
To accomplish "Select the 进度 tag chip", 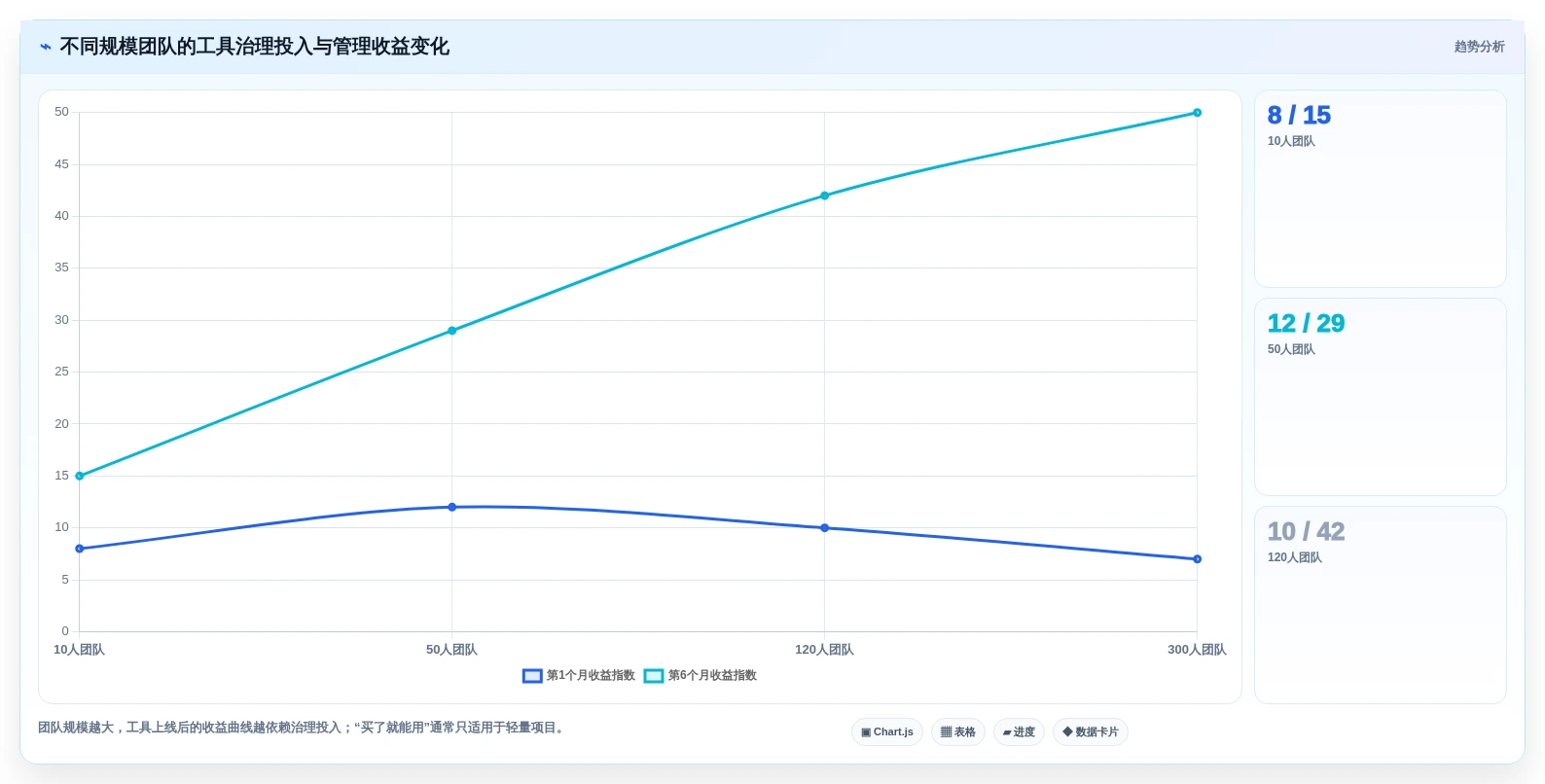I will 1019,732.
